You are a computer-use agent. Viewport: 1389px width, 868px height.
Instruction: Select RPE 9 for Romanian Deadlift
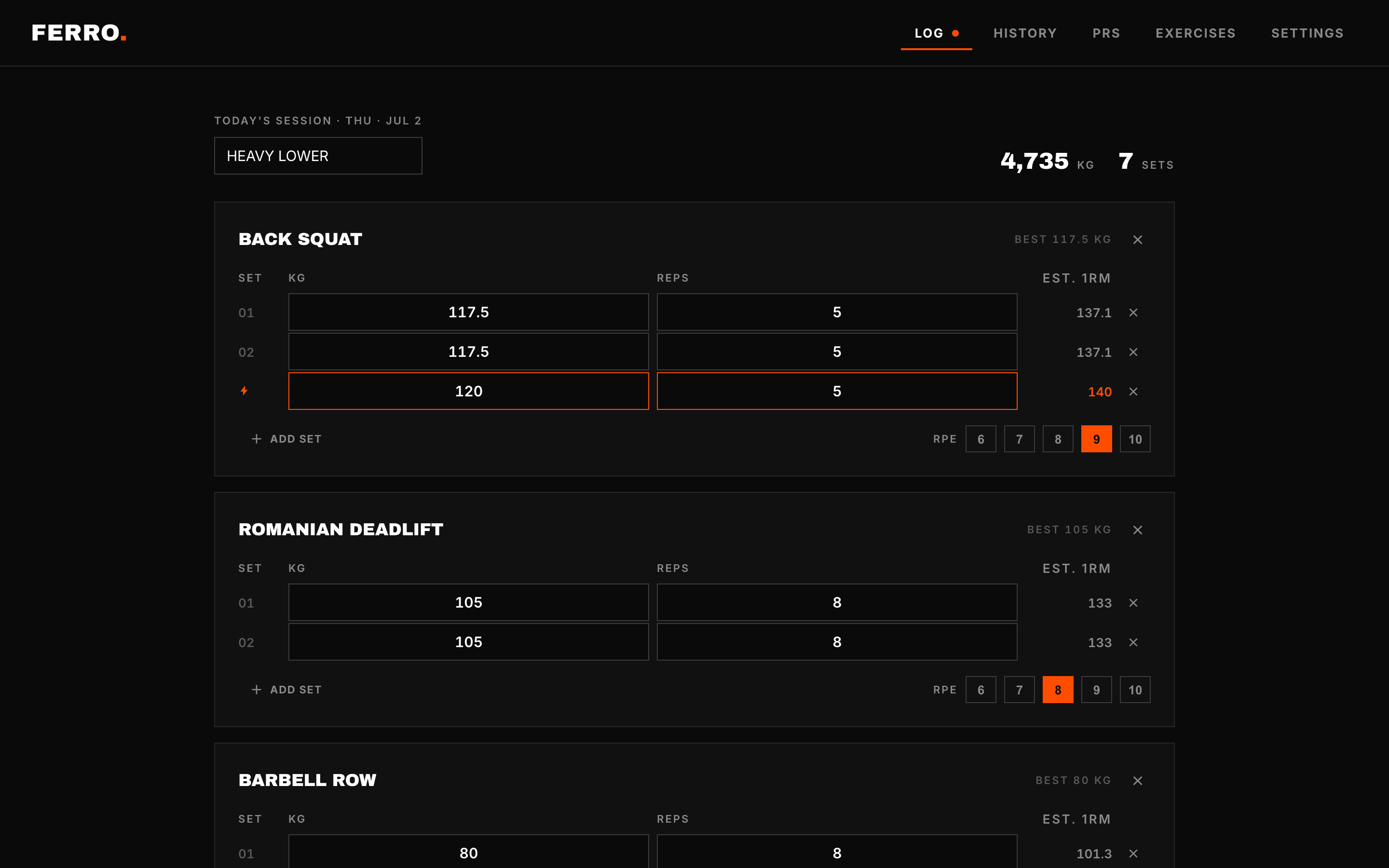1096,690
